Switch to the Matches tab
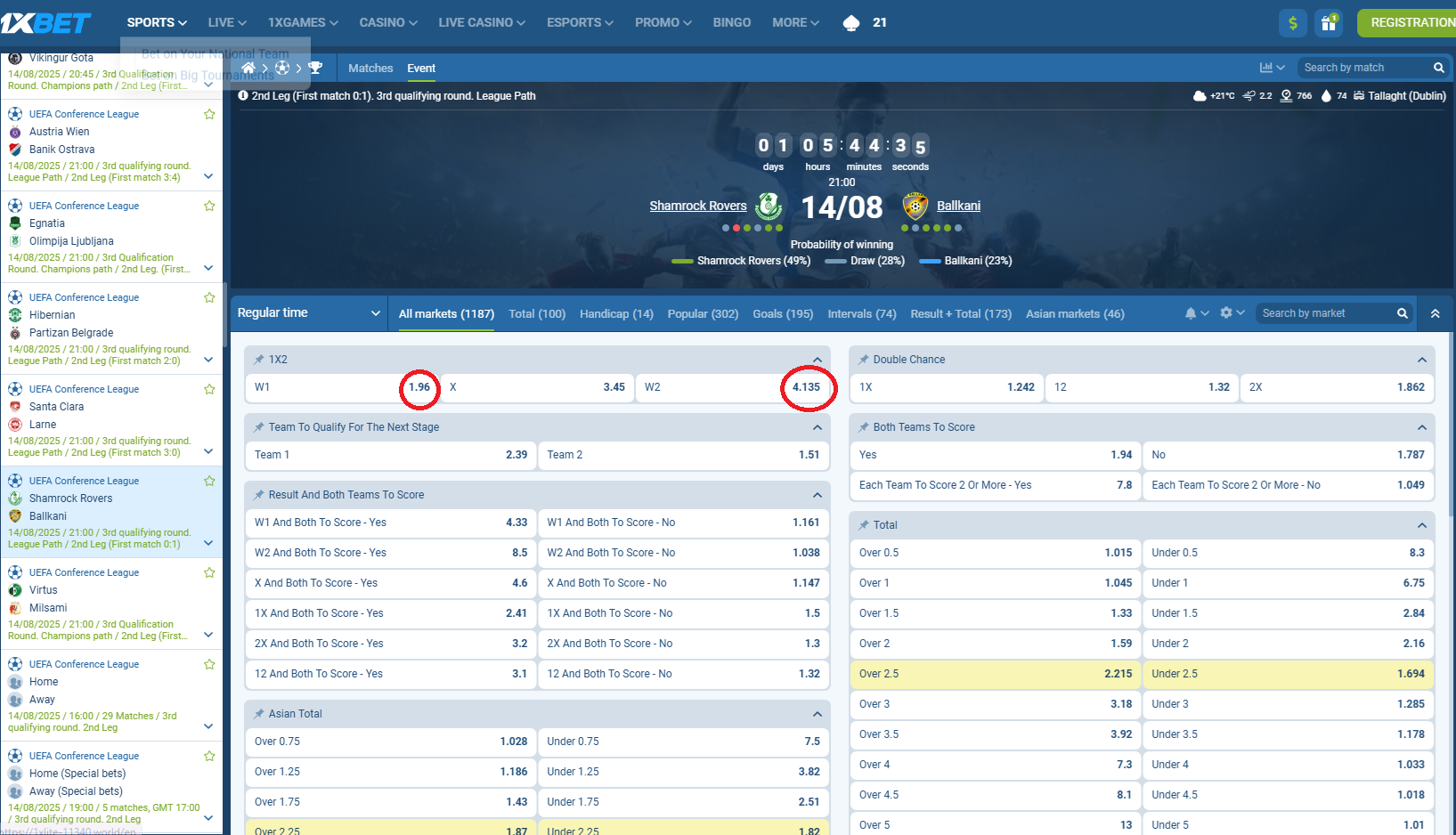 point(370,68)
